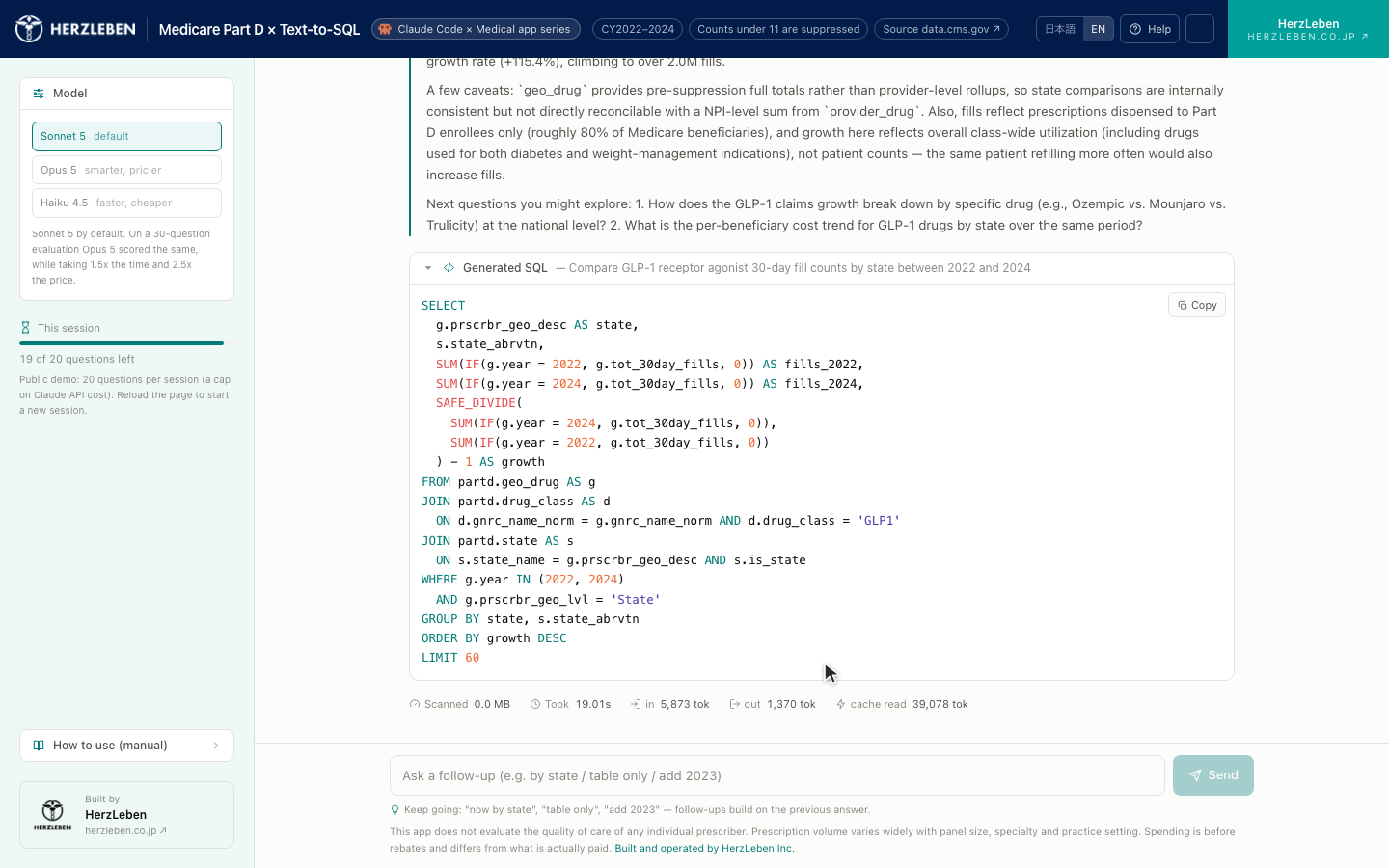Viewport: 1389px width, 868px height.
Task: Click the 'LIMIT 60' line in SQL
Action: point(450,658)
